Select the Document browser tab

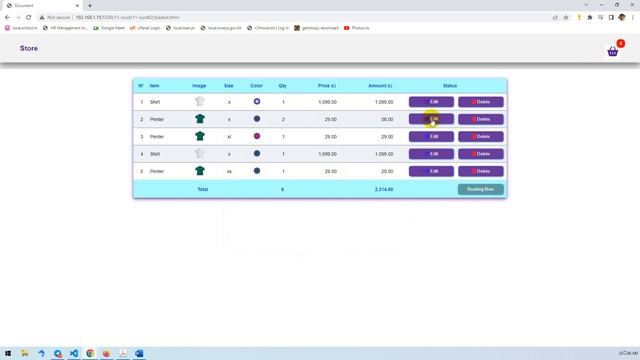click(x=42, y=6)
